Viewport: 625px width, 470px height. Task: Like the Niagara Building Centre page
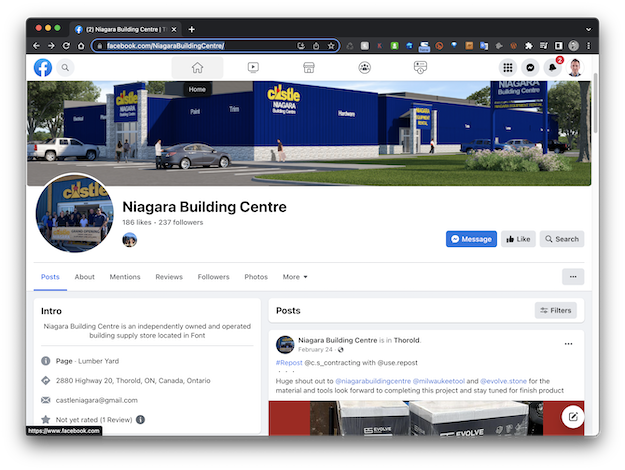(518, 239)
